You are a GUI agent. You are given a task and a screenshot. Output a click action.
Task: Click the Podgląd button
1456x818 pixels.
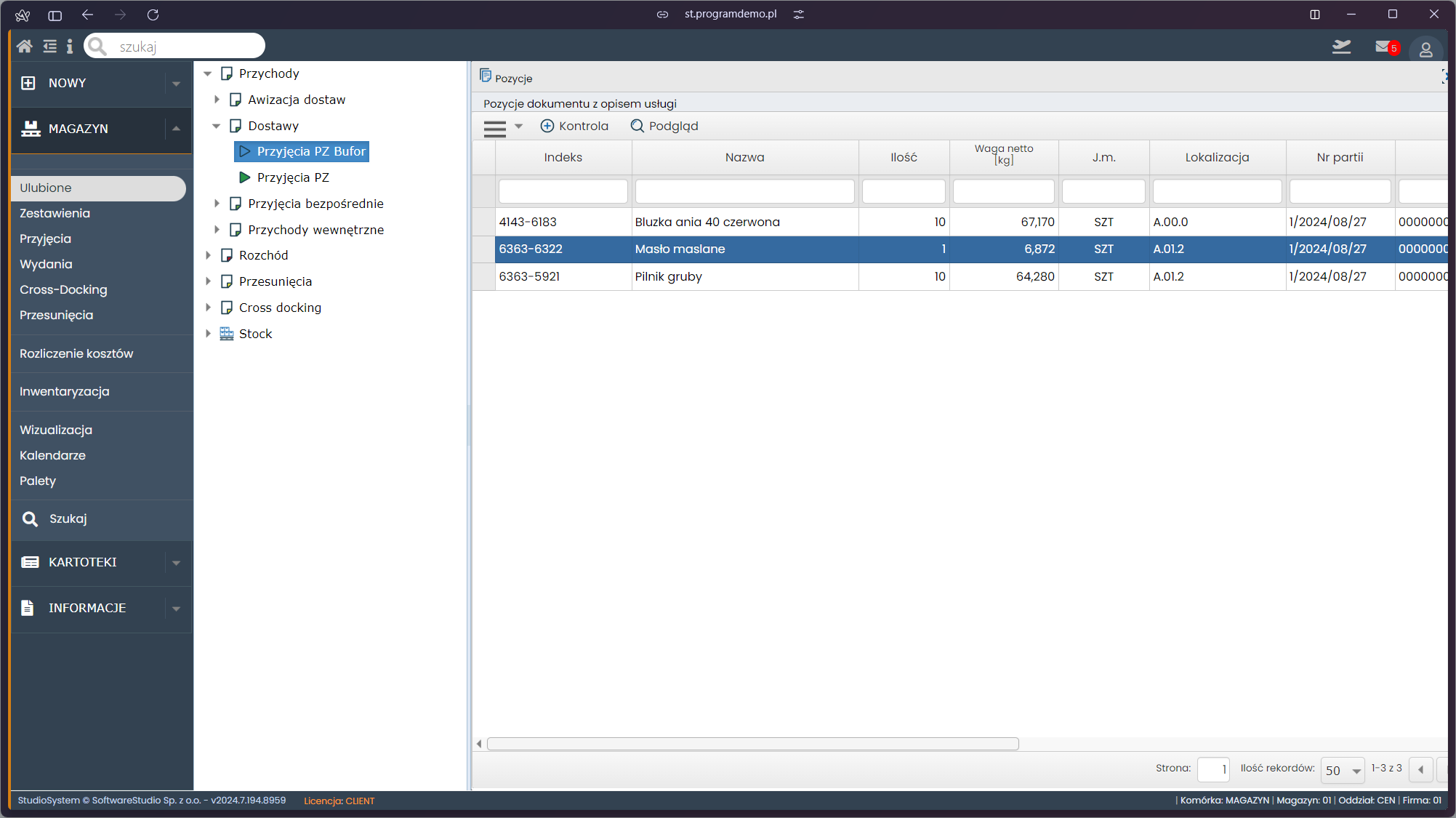[x=664, y=127]
